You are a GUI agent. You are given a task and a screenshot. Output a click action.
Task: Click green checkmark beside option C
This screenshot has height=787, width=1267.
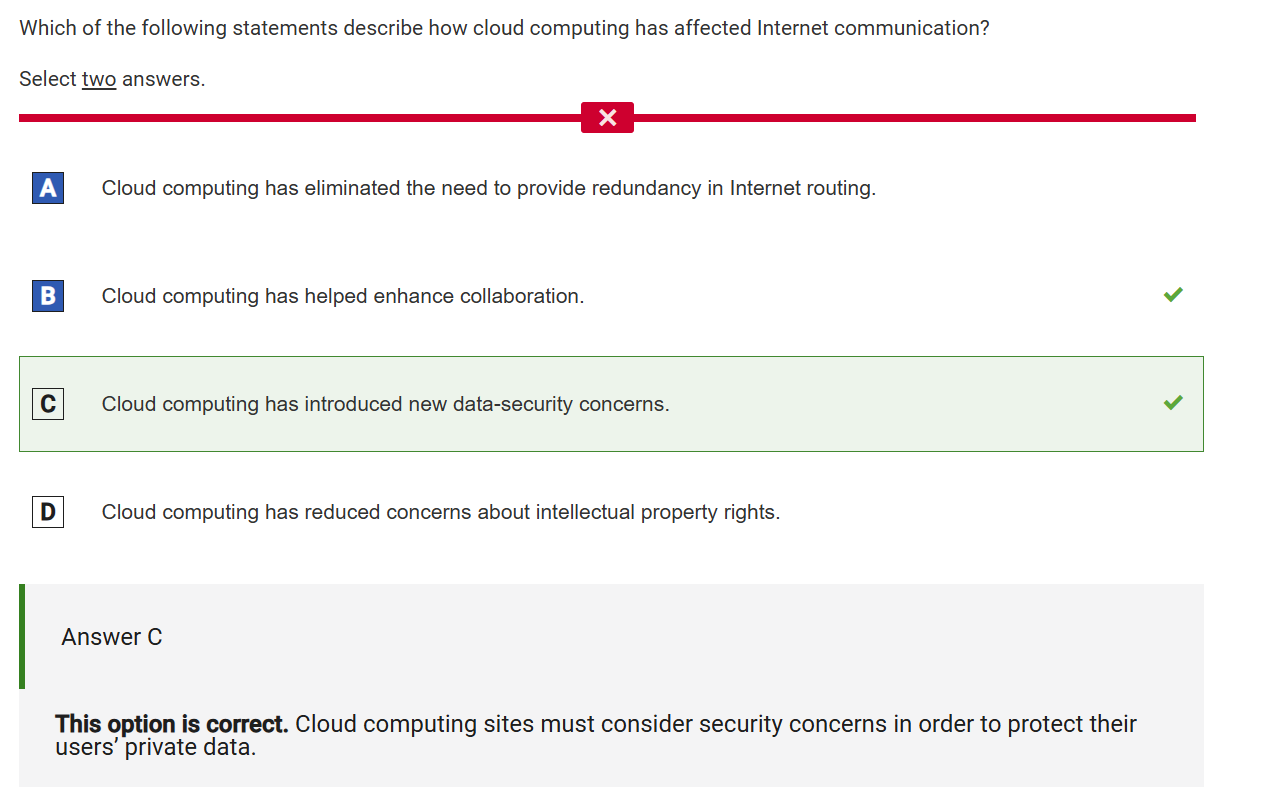pyautogui.click(x=1173, y=403)
